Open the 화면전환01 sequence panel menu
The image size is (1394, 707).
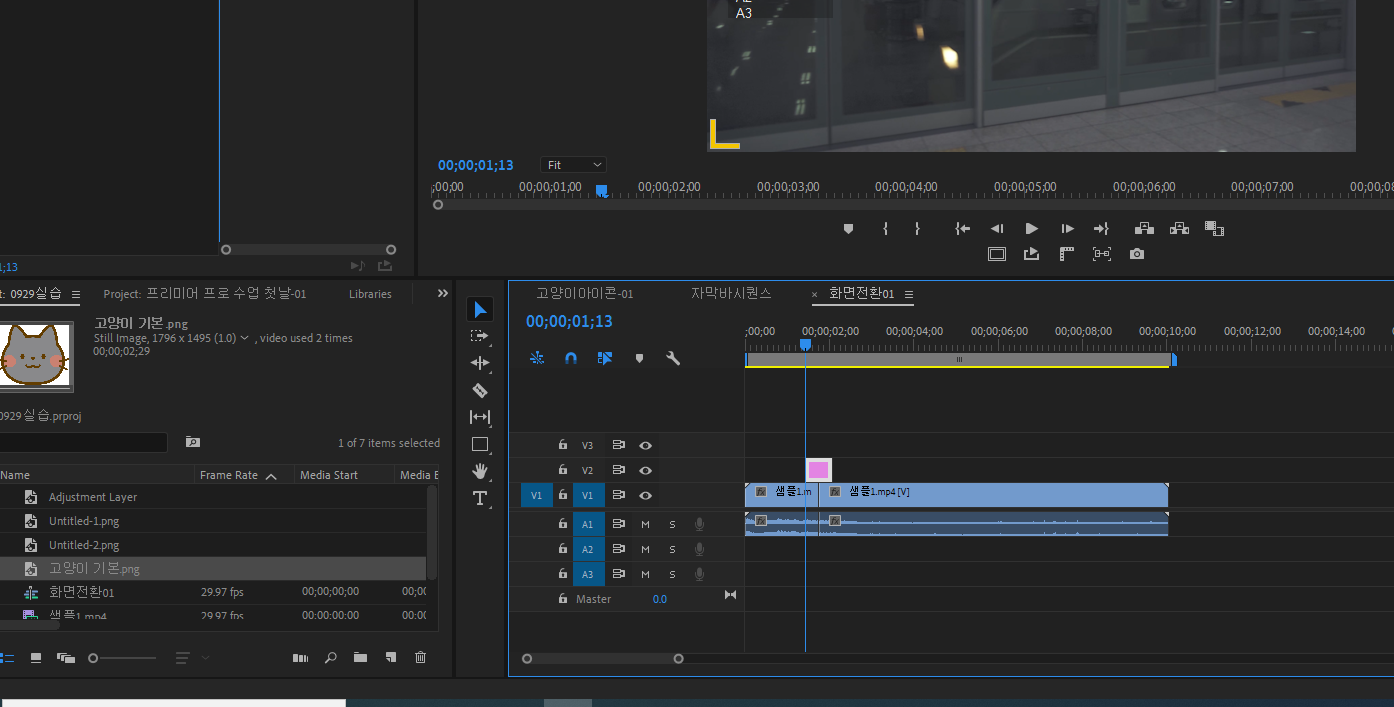(909, 294)
